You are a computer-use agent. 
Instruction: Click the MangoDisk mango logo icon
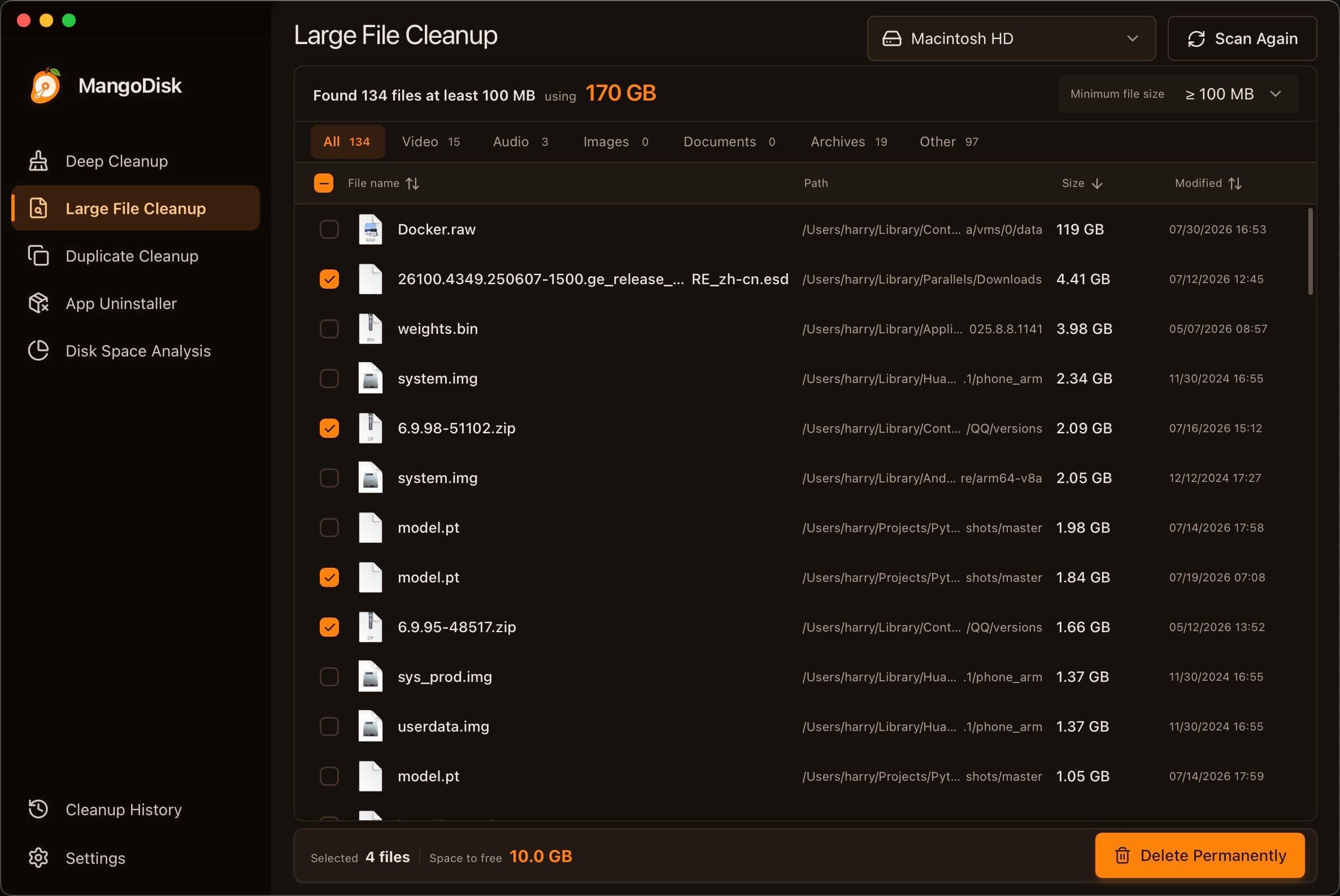pyautogui.click(x=46, y=86)
